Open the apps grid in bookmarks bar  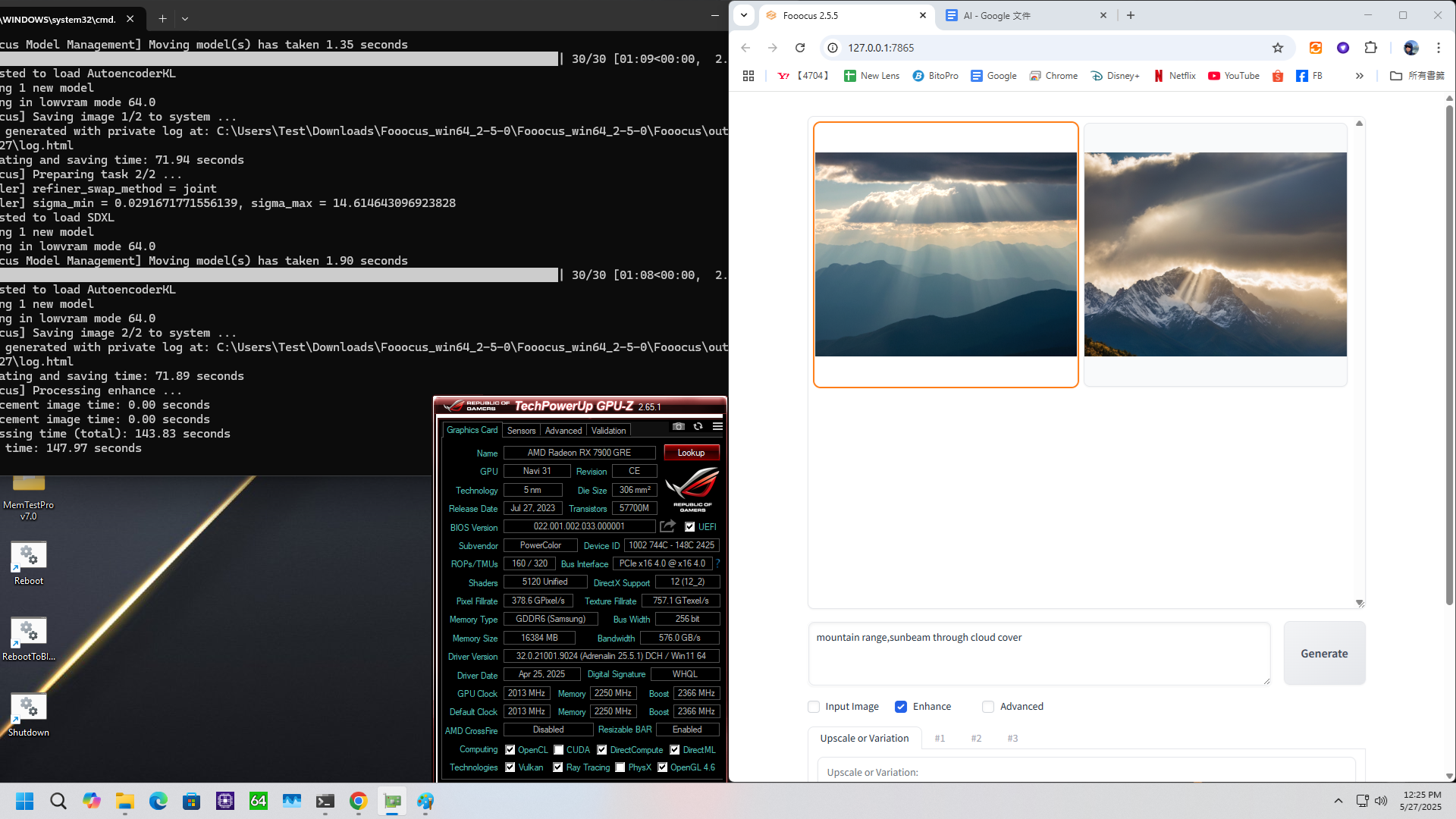(748, 76)
